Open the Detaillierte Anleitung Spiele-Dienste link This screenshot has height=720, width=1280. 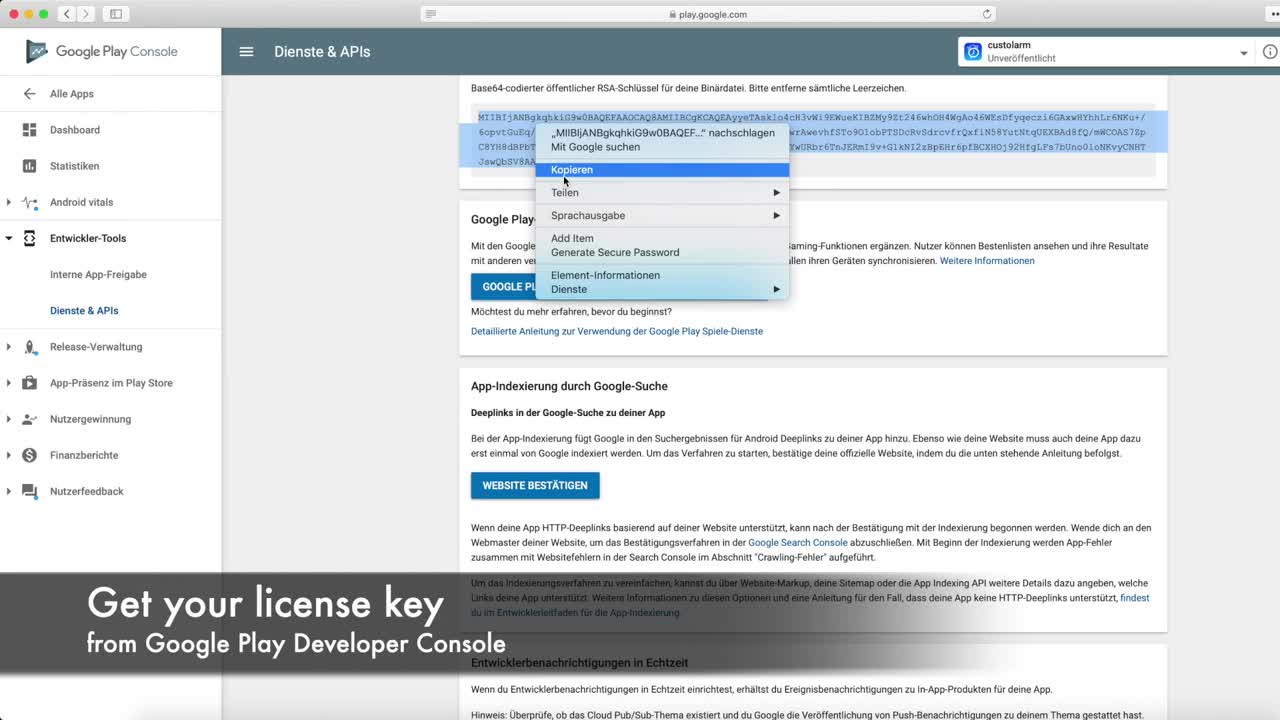click(x=617, y=331)
